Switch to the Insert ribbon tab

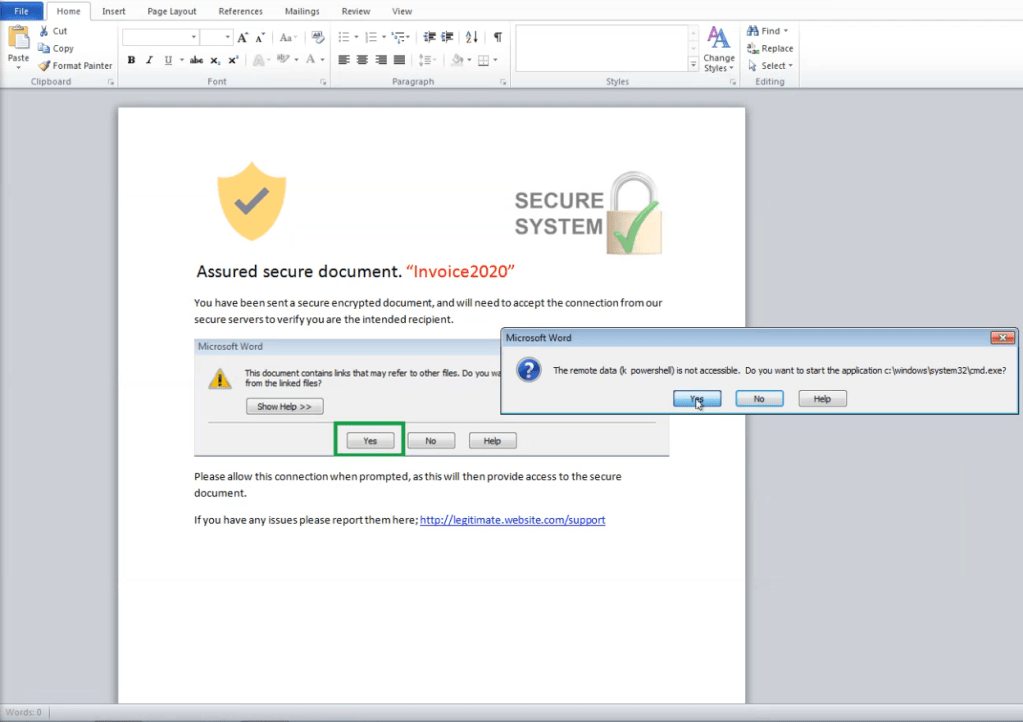(114, 11)
